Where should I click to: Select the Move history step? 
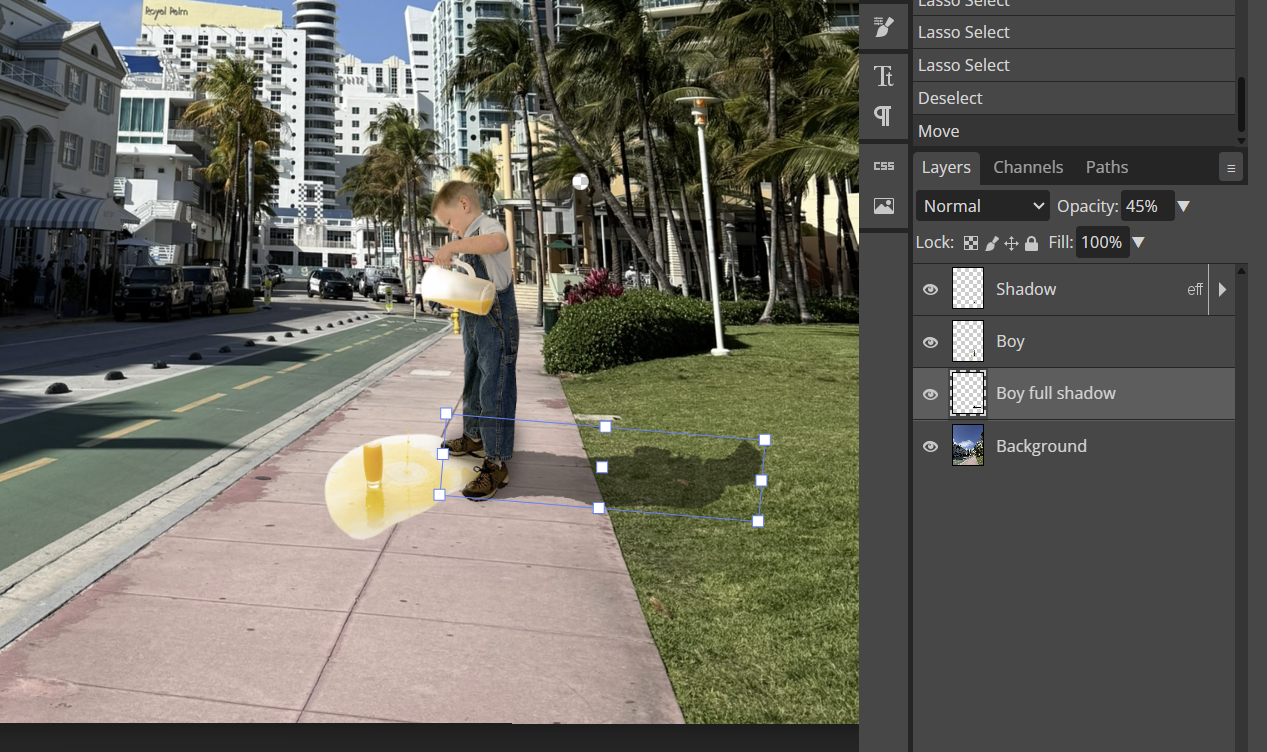point(1074,131)
